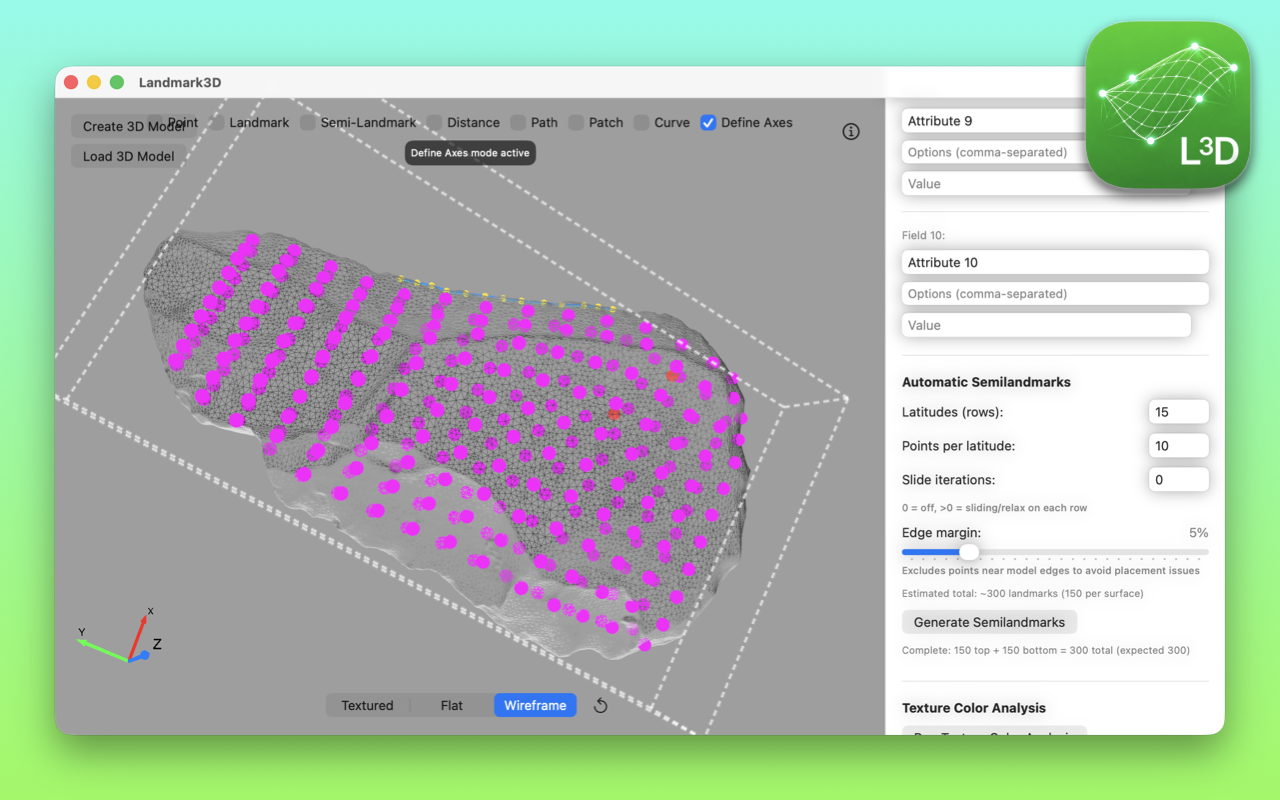Screen dimensions: 1280x800
Task: Click the 'Complete: 150 top + 150 bottom' status
Action: point(1046,650)
